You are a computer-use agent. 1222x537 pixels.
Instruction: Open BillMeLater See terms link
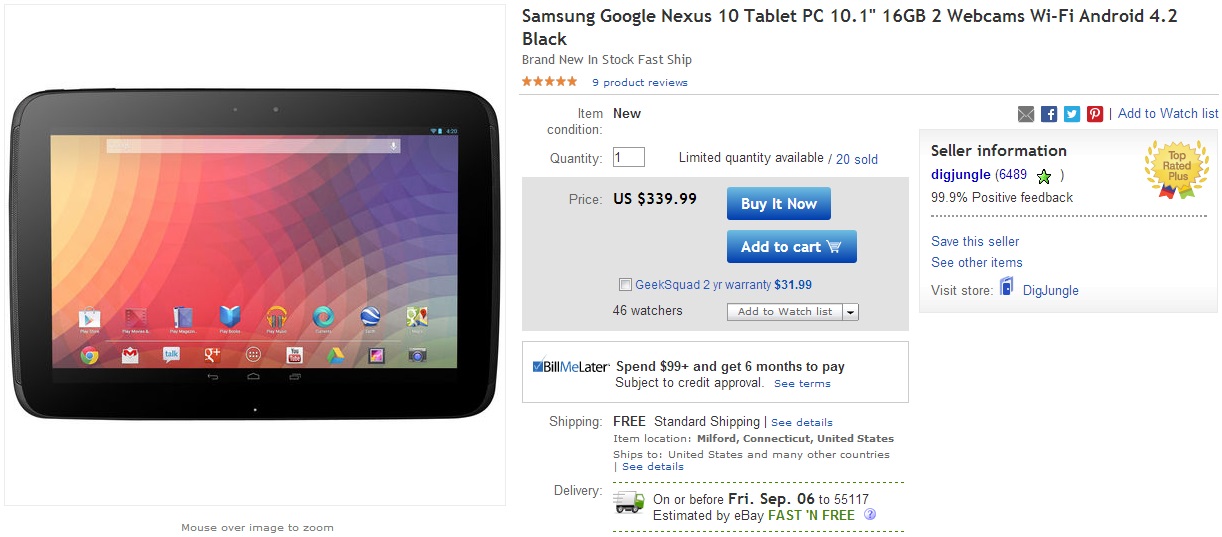[x=802, y=384]
